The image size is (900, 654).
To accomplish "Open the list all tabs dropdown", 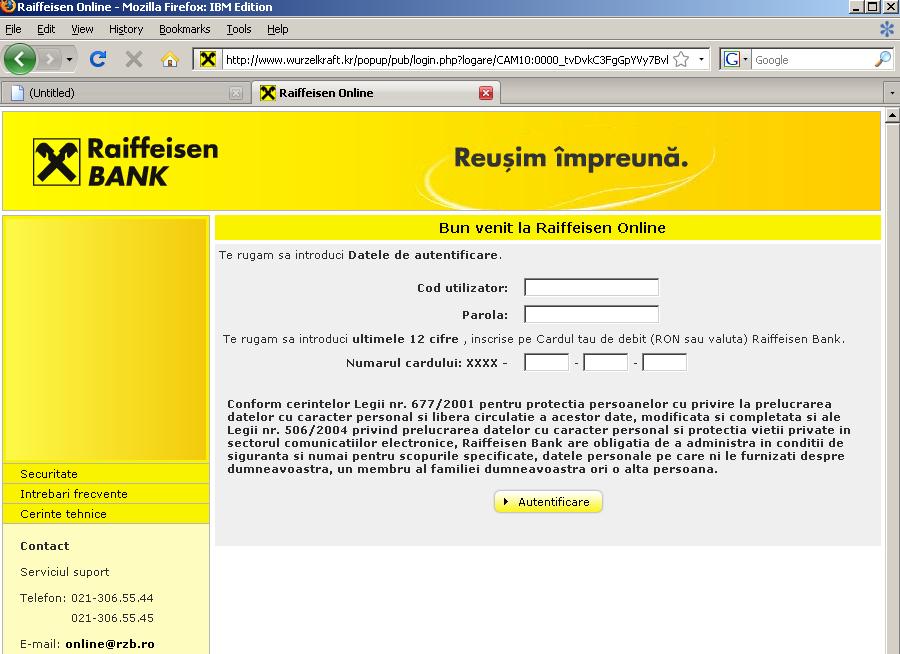I will (891, 93).
